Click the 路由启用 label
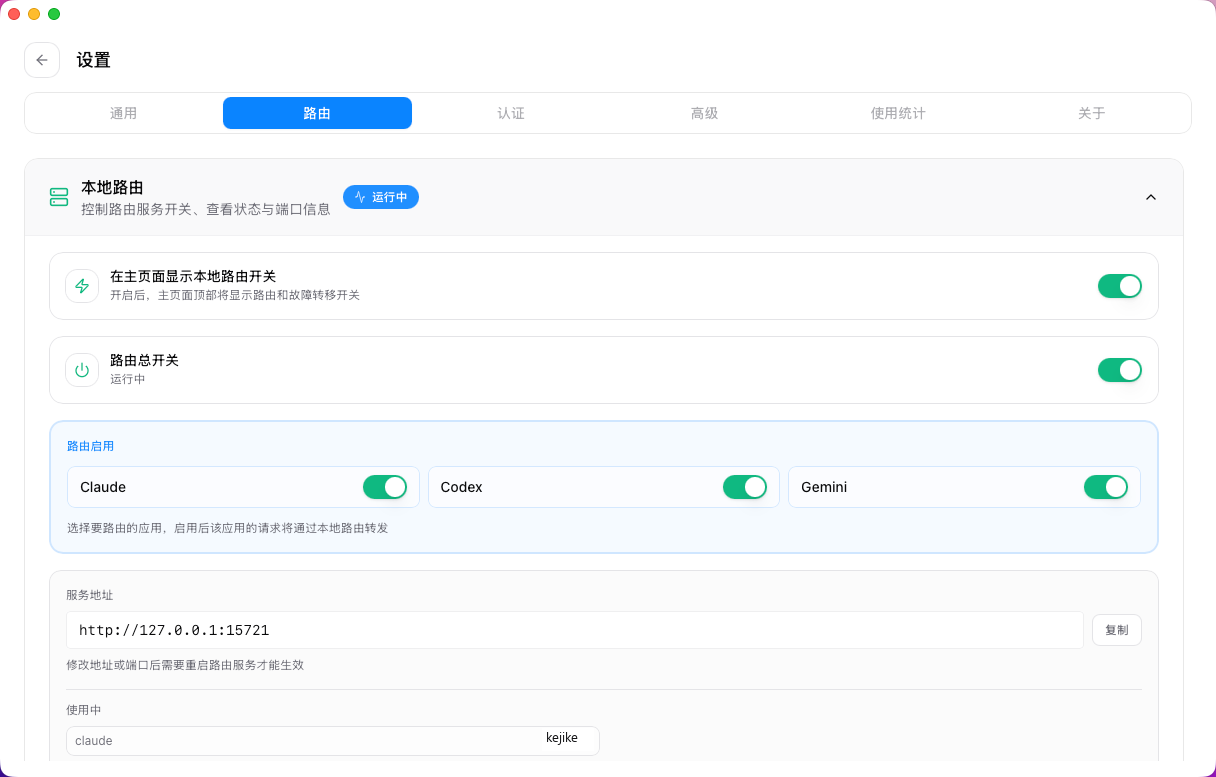 [x=91, y=446]
